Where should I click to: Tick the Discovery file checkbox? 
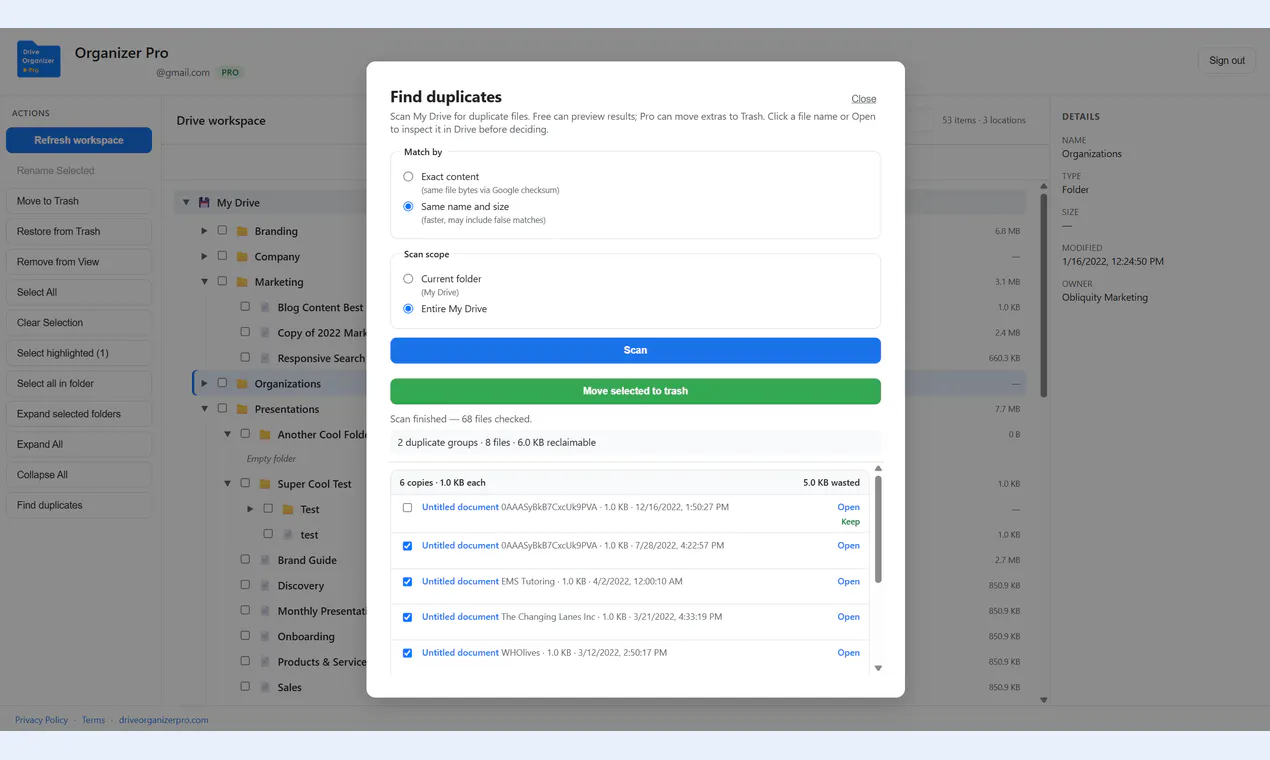245,585
